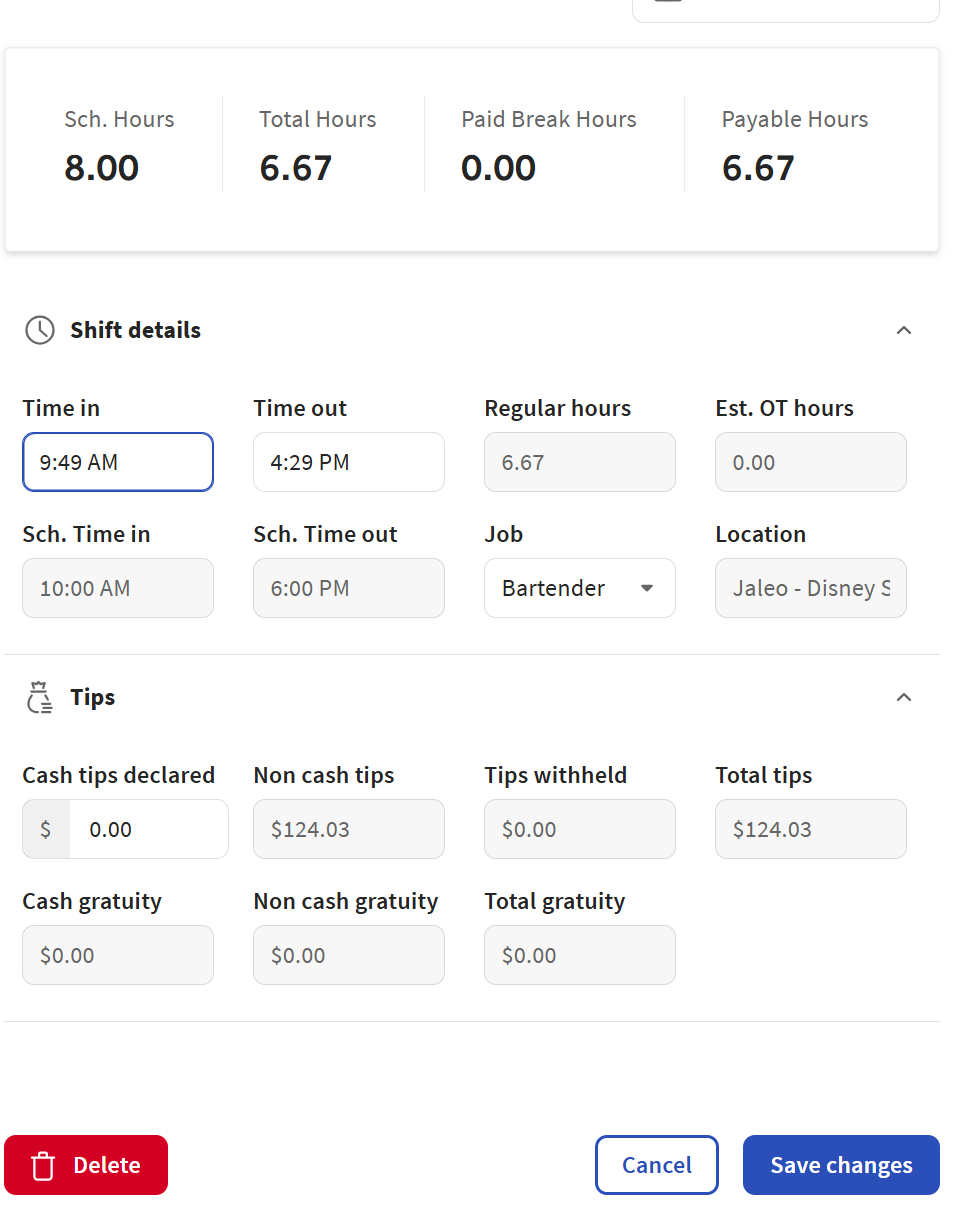This screenshot has width=970, height=1220.
Task: Click the Time out label
Action: point(300,408)
